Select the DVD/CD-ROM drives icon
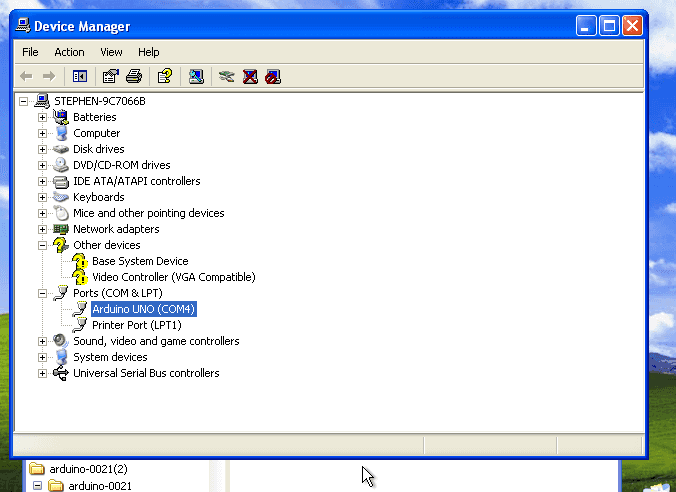 tap(61, 165)
